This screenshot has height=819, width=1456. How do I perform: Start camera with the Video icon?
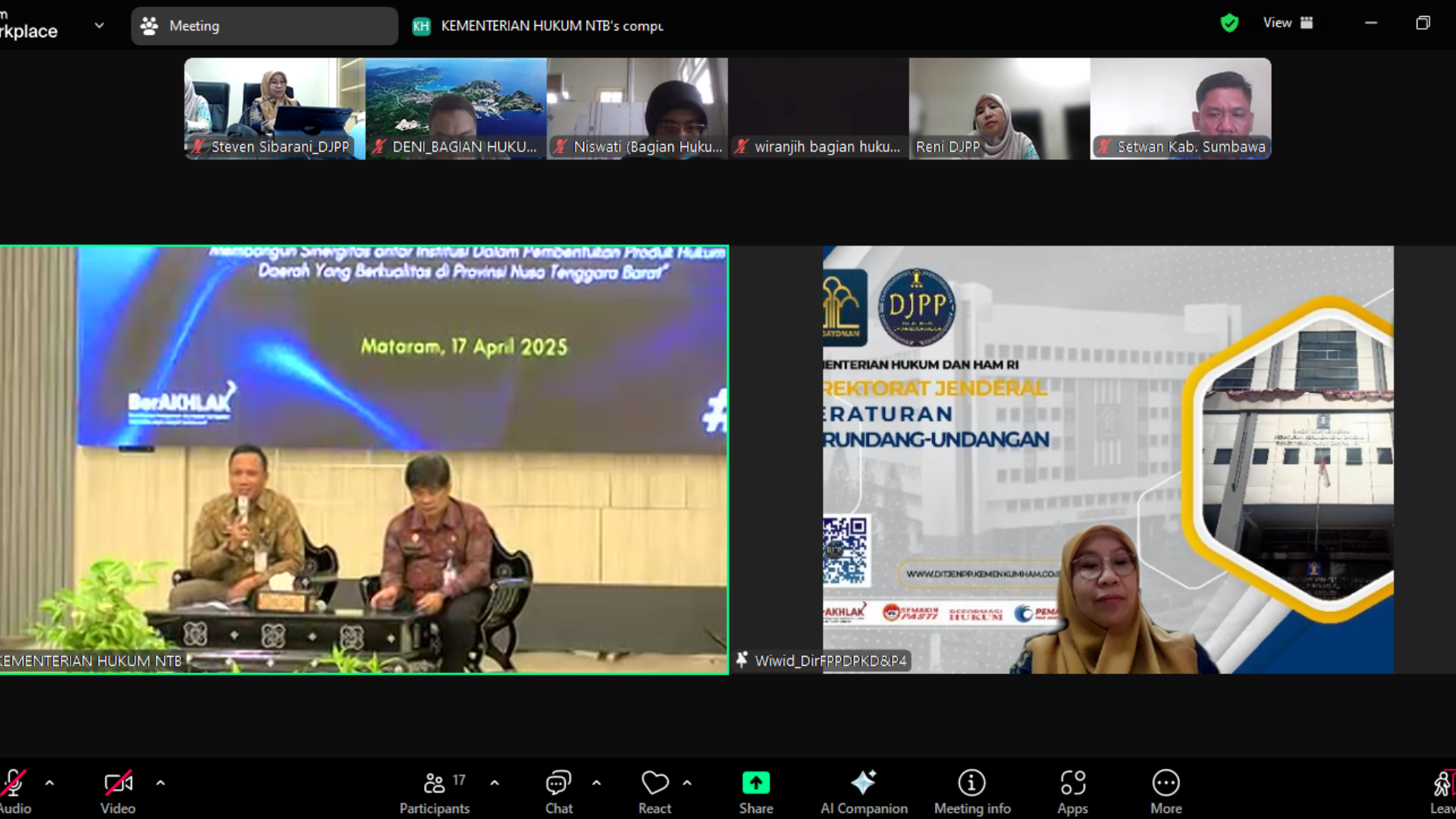[118, 783]
